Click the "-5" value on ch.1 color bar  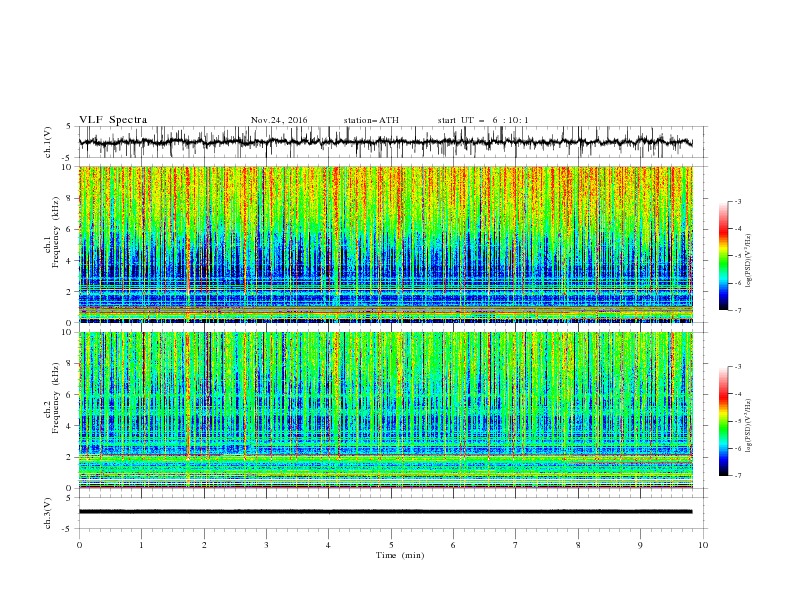pos(738,256)
